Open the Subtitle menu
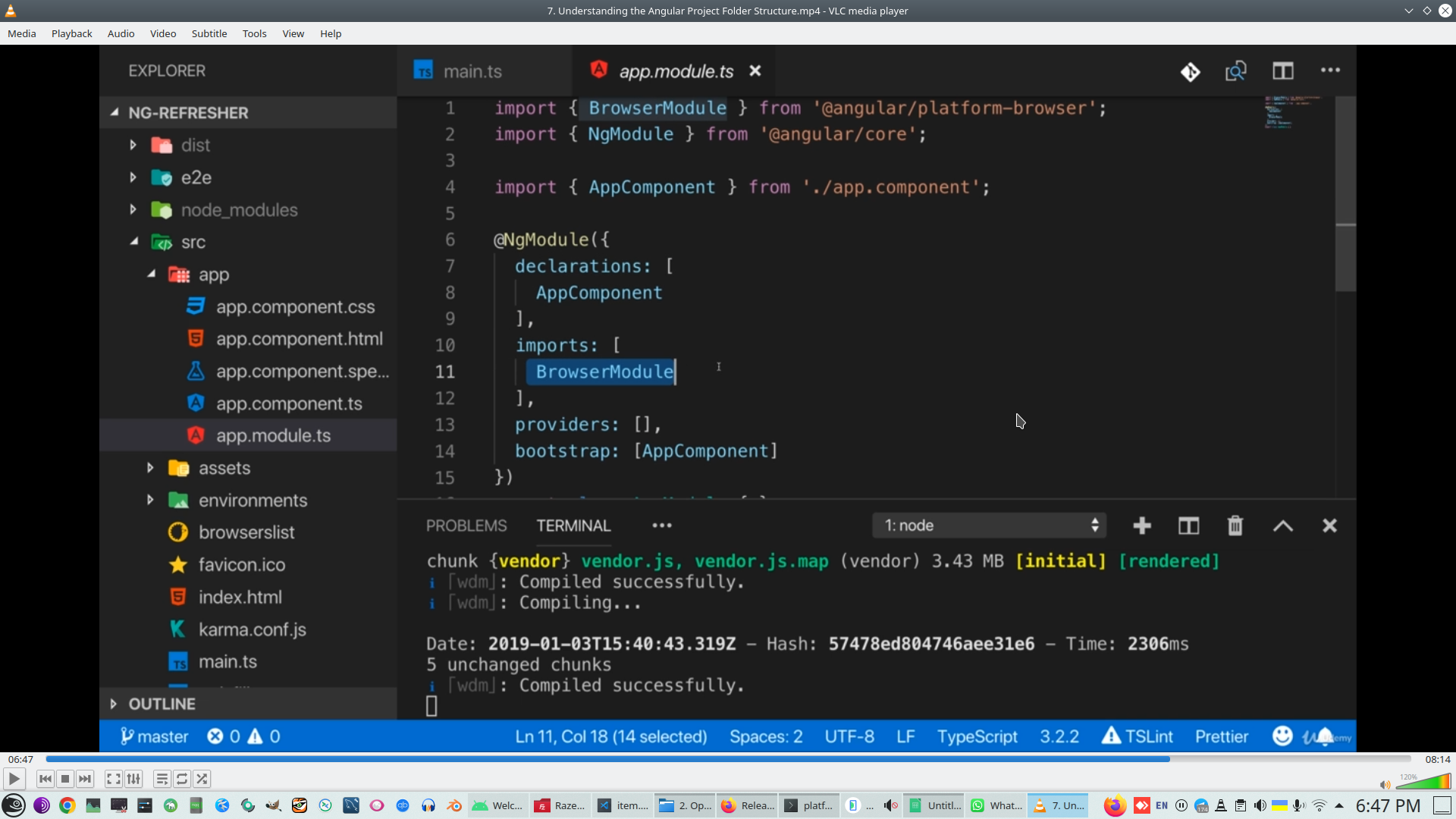 pos(209,33)
